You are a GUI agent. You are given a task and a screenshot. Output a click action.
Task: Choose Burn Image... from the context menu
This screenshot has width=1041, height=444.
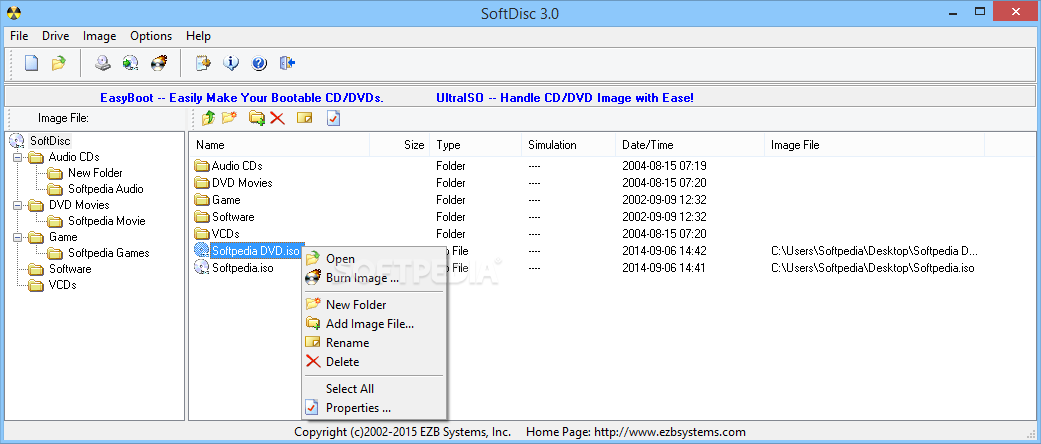click(374, 278)
